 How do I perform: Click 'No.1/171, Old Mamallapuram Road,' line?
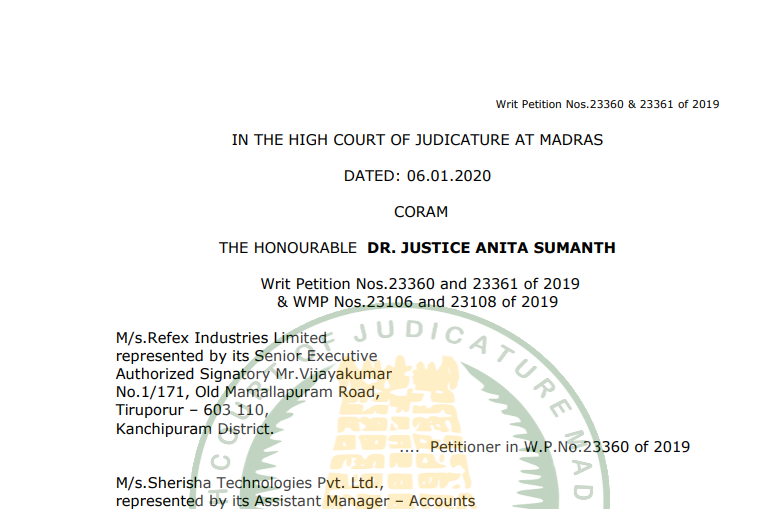click(248, 392)
